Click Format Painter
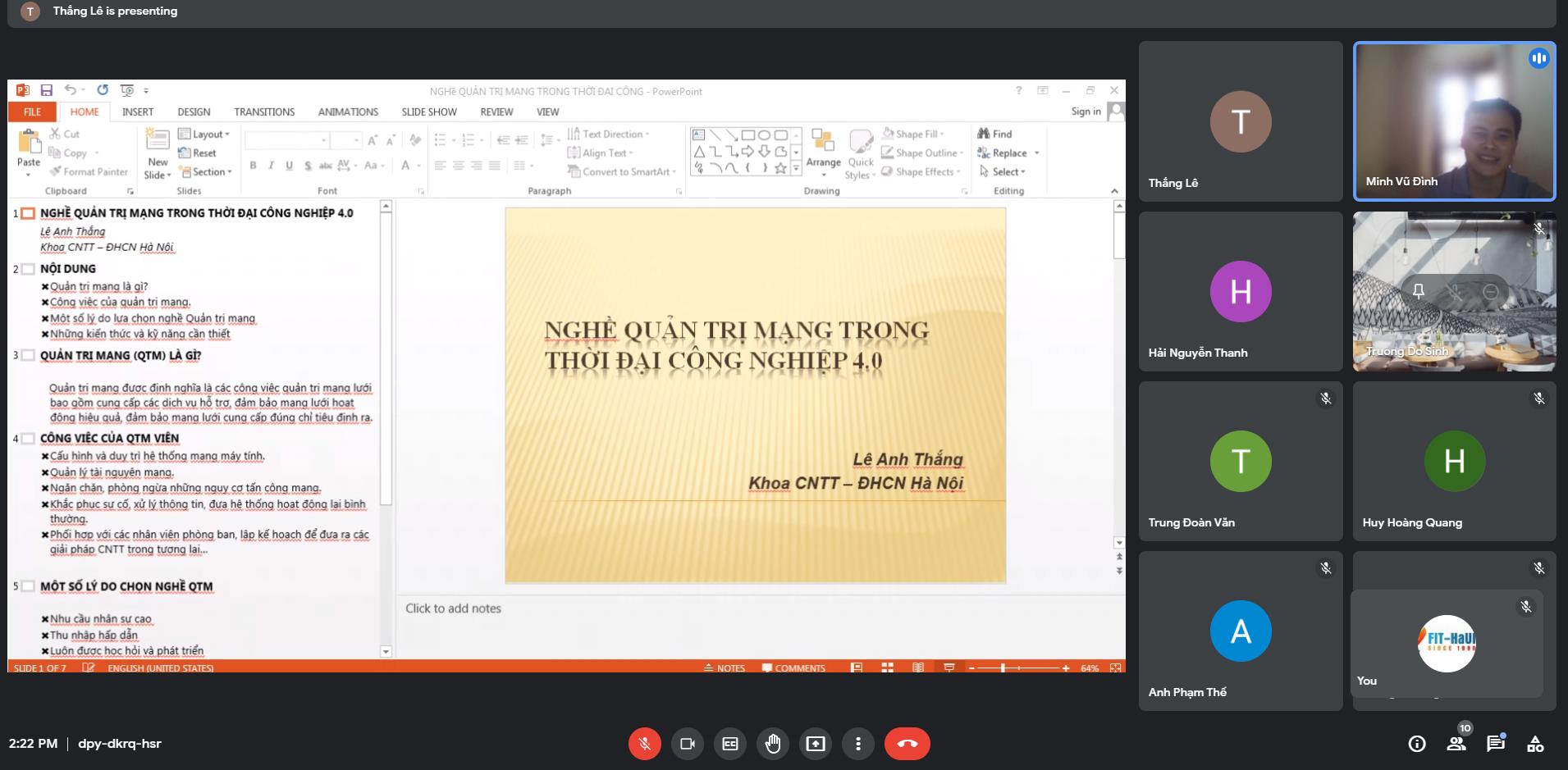The image size is (1568, 770). click(x=89, y=171)
